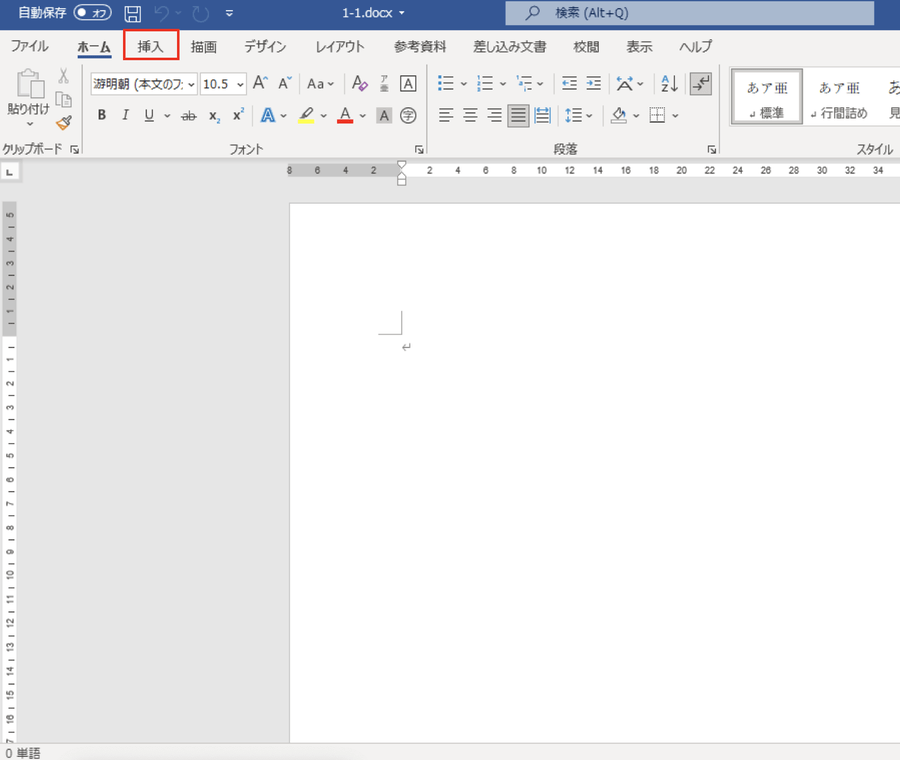Screen dimensions: 900x760
Task: Apply the red font color swatch
Action: (345, 115)
